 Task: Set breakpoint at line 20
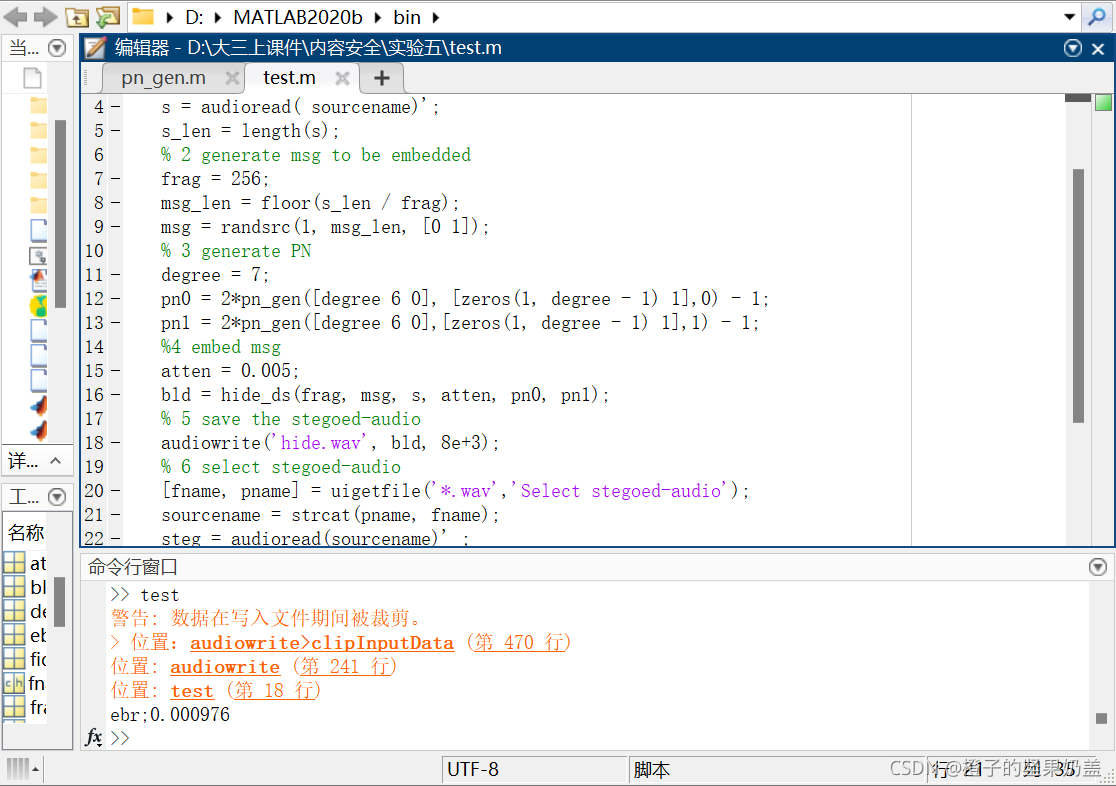click(x=115, y=491)
